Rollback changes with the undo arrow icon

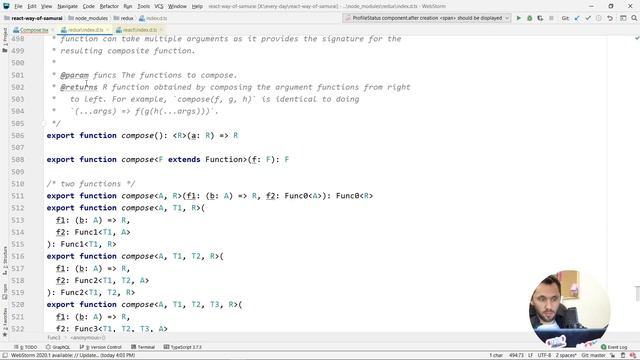[x=610, y=18]
